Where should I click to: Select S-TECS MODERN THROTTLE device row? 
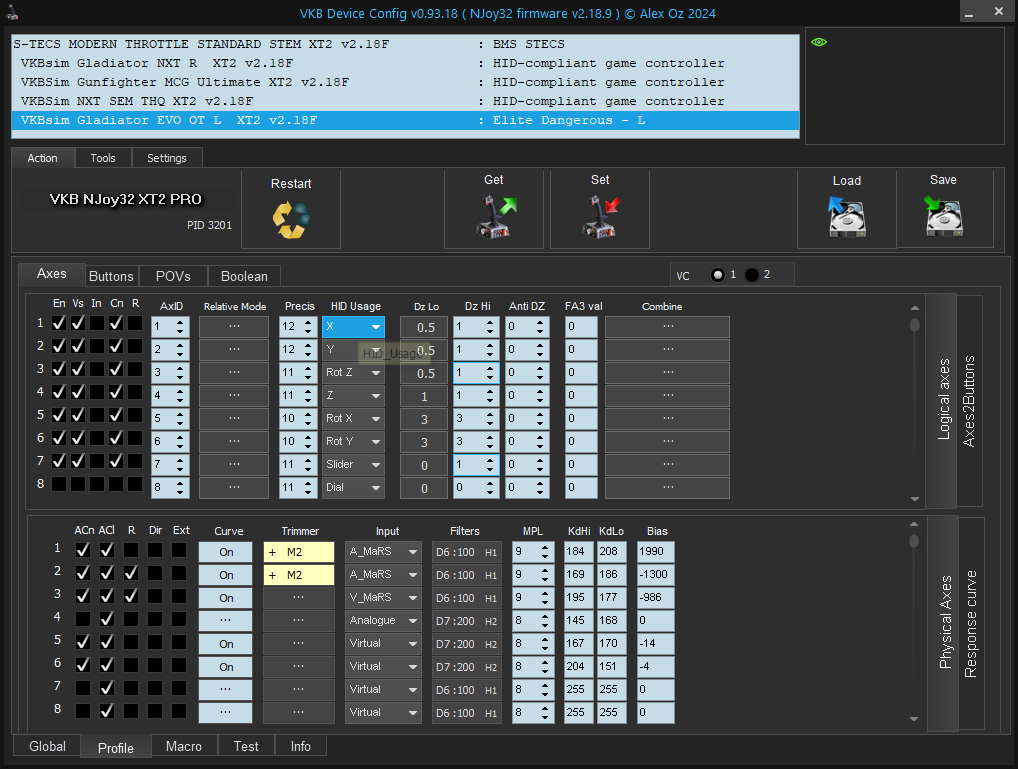(405, 44)
